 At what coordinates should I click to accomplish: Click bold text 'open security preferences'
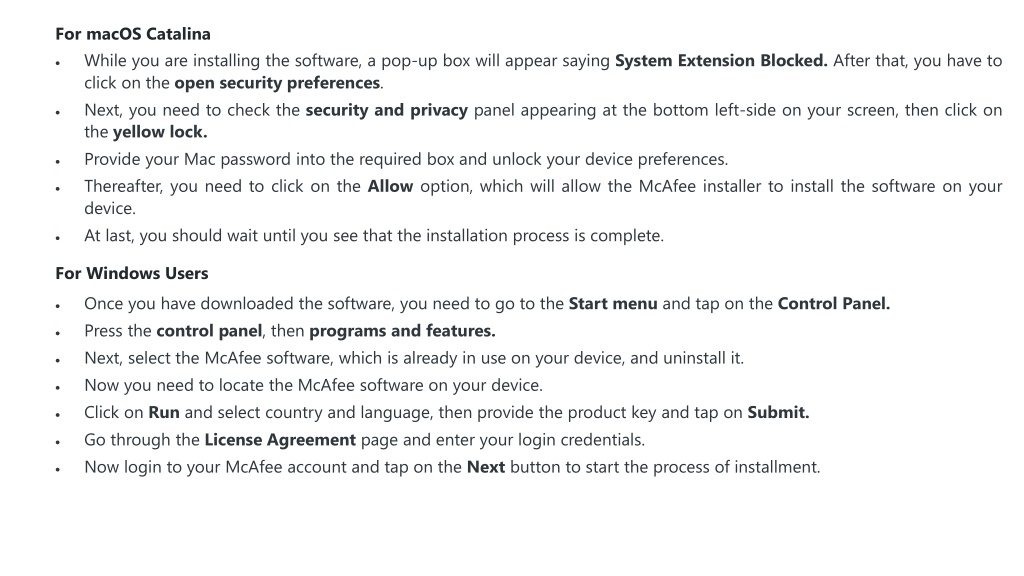click(x=277, y=83)
